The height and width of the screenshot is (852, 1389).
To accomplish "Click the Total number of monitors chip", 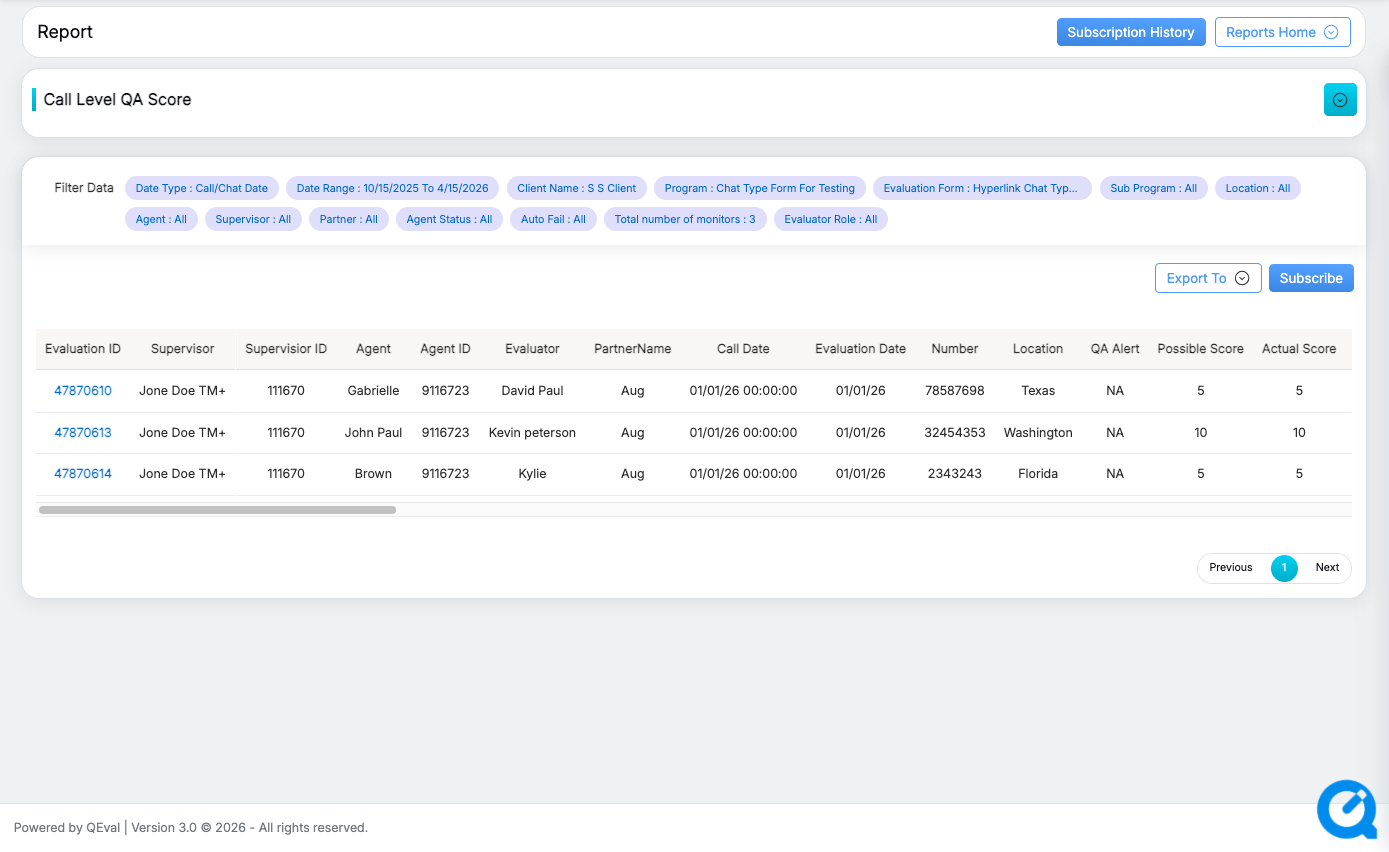I will point(685,219).
